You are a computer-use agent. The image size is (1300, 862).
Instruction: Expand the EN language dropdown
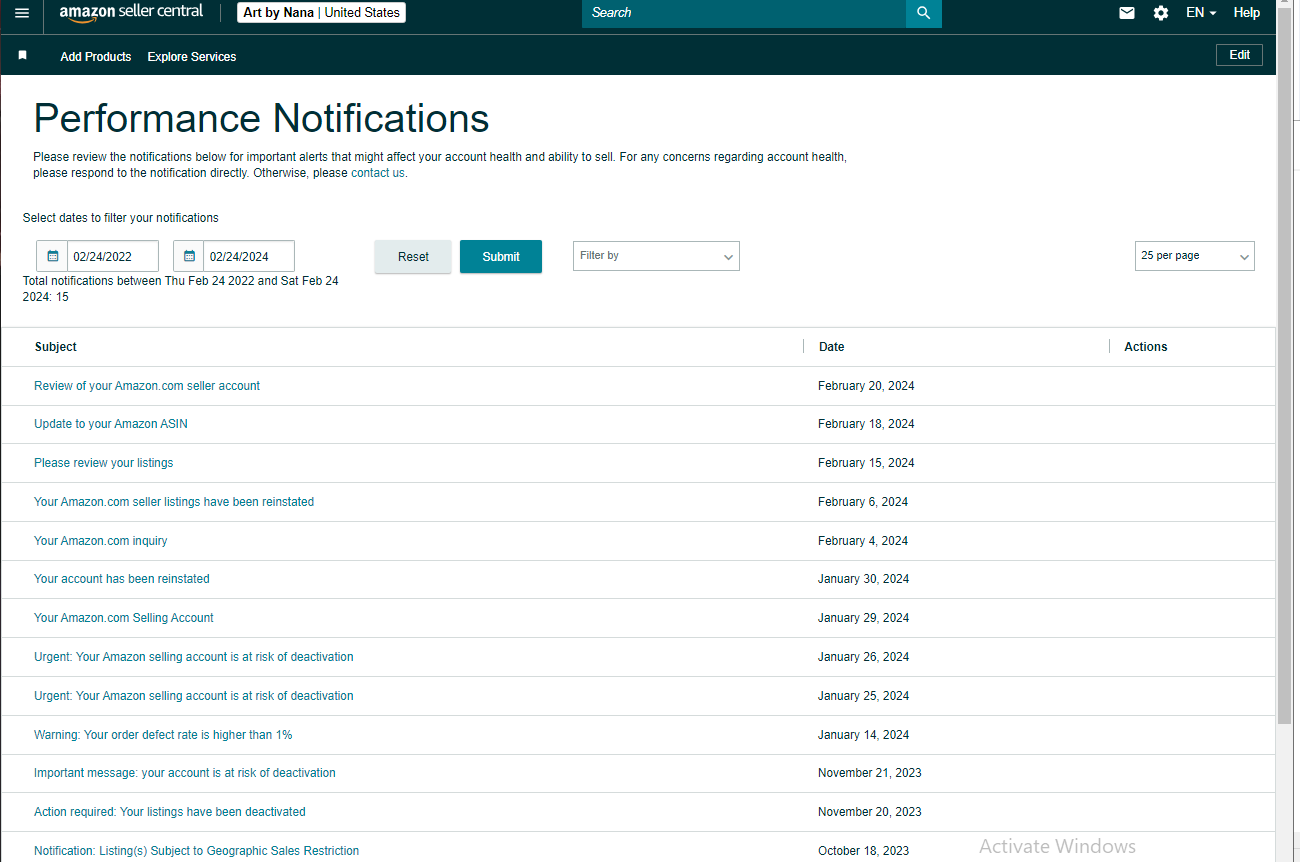coord(1201,13)
